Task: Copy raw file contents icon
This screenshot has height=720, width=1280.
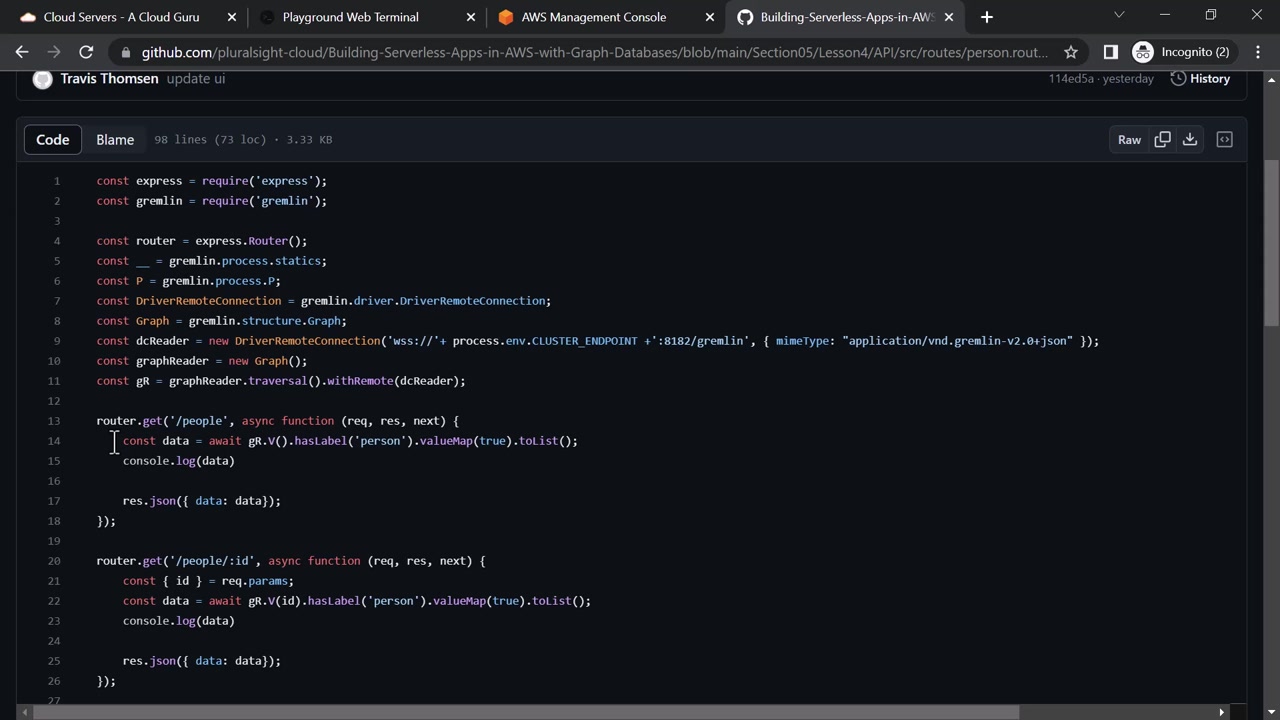Action: point(1162,140)
